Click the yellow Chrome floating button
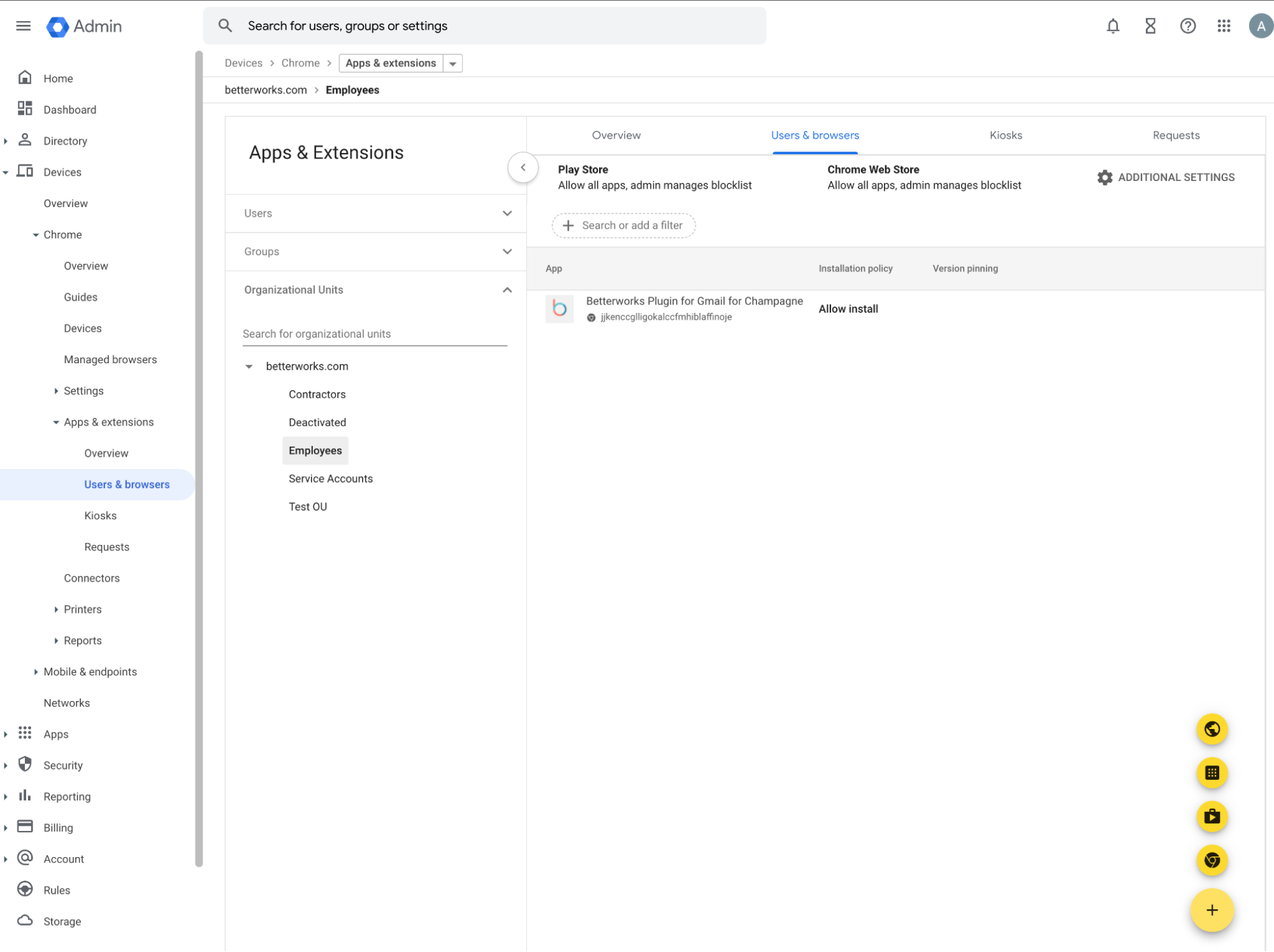 click(x=1212, y=860)
